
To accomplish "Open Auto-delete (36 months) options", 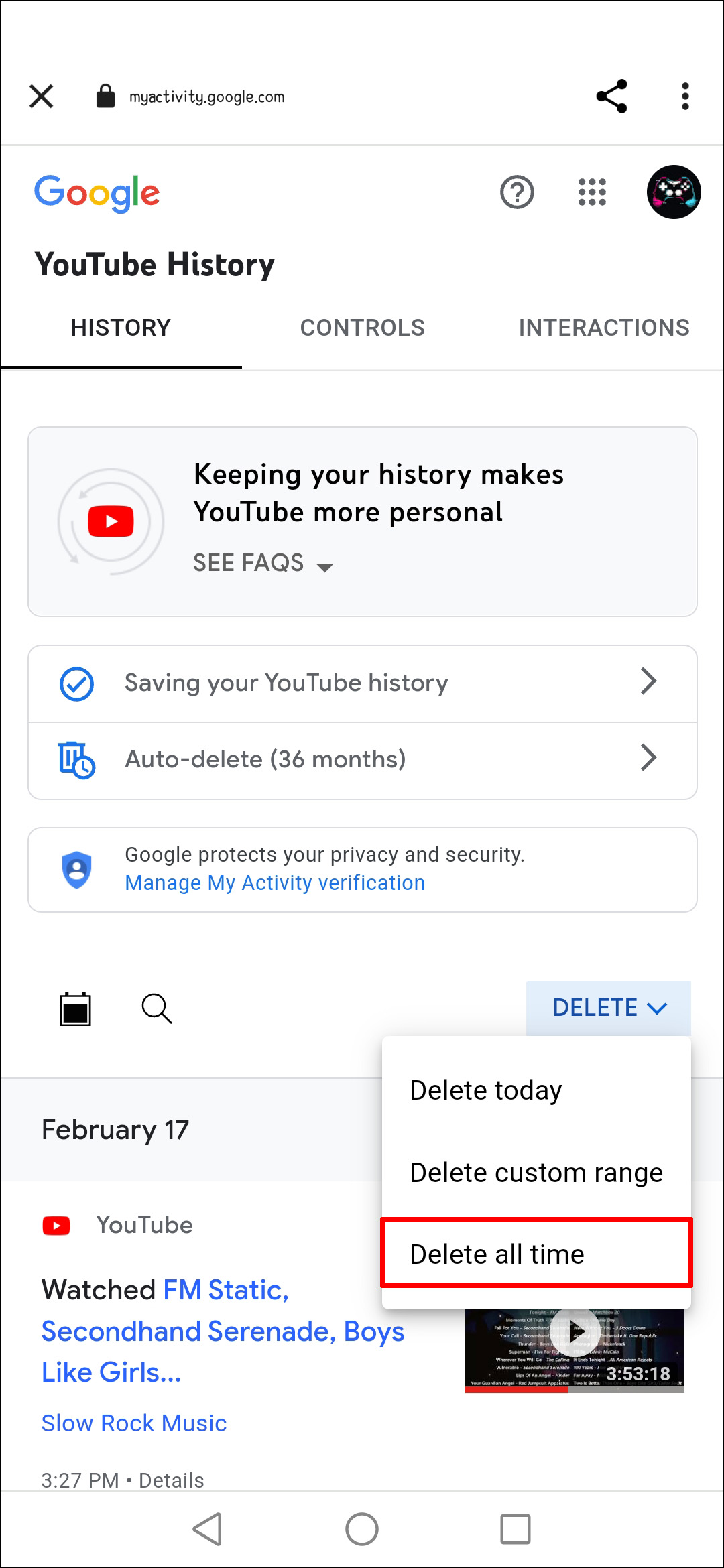I will click(362, 760).
